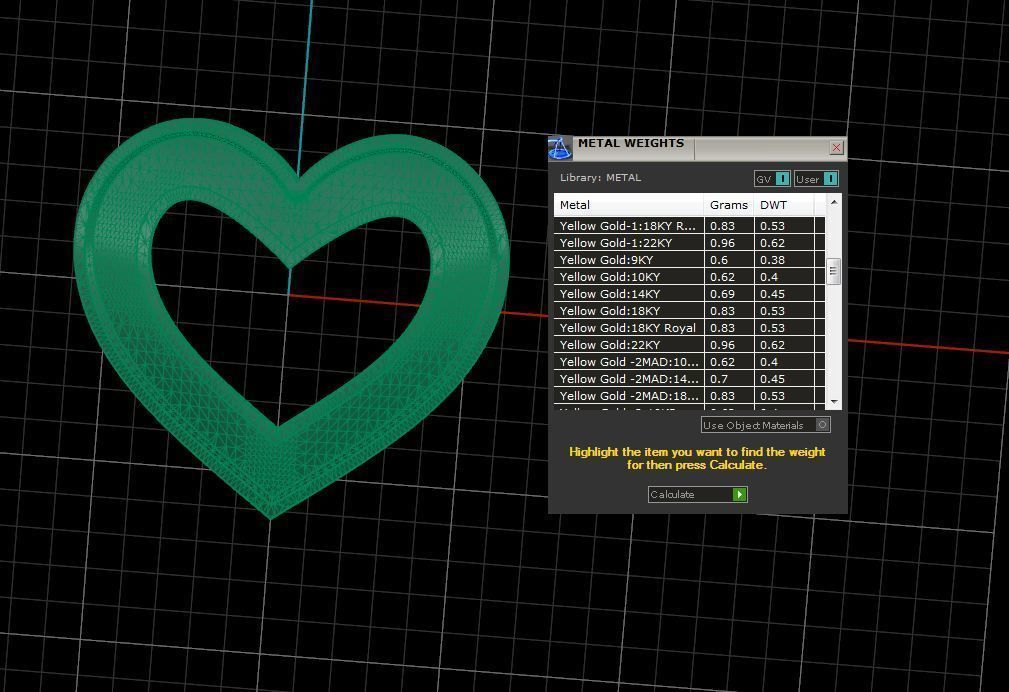Close the Metal Weights dialog

(x=836, y=148)
